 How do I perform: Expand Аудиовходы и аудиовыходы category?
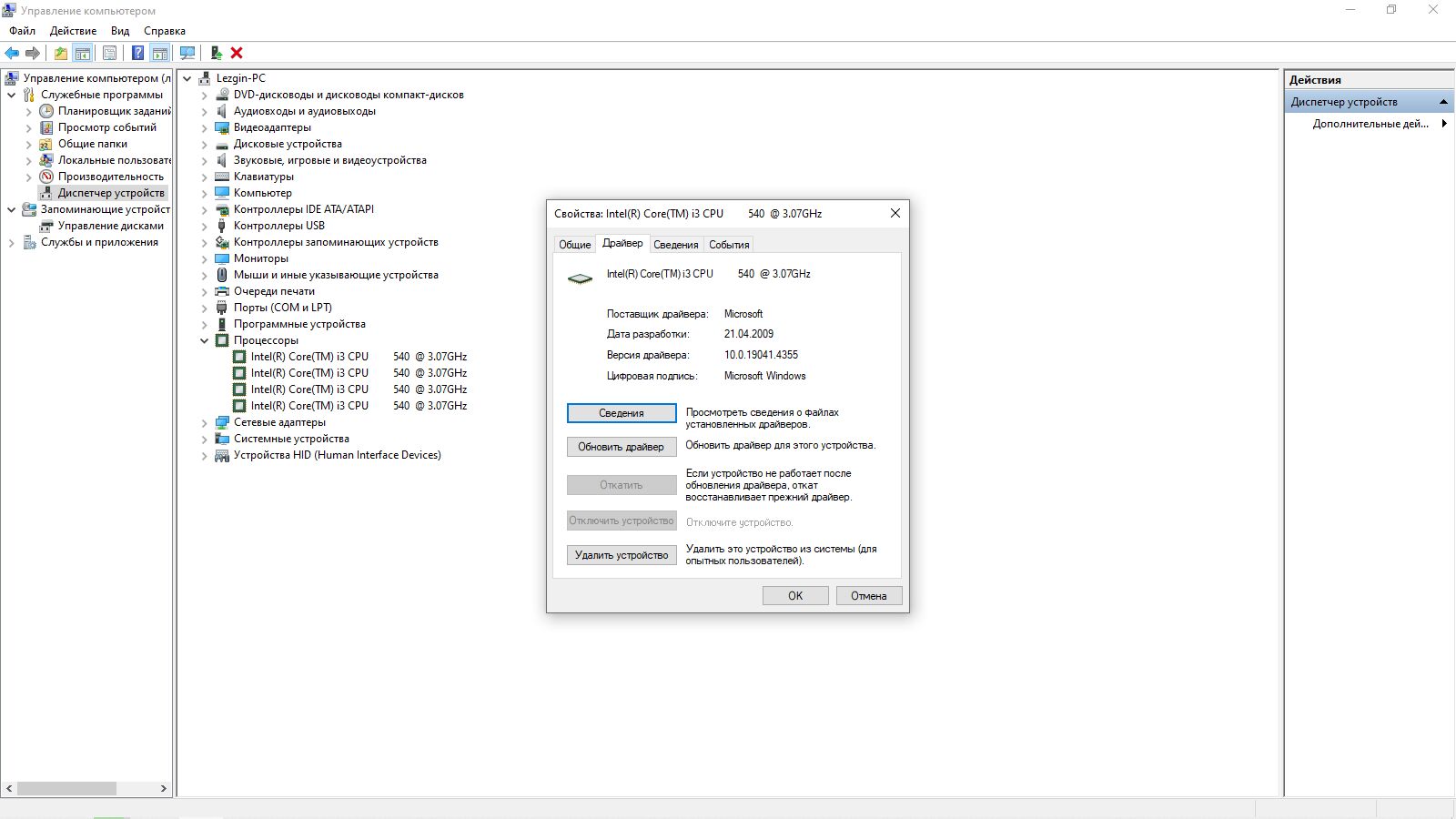tap(205, 111)
